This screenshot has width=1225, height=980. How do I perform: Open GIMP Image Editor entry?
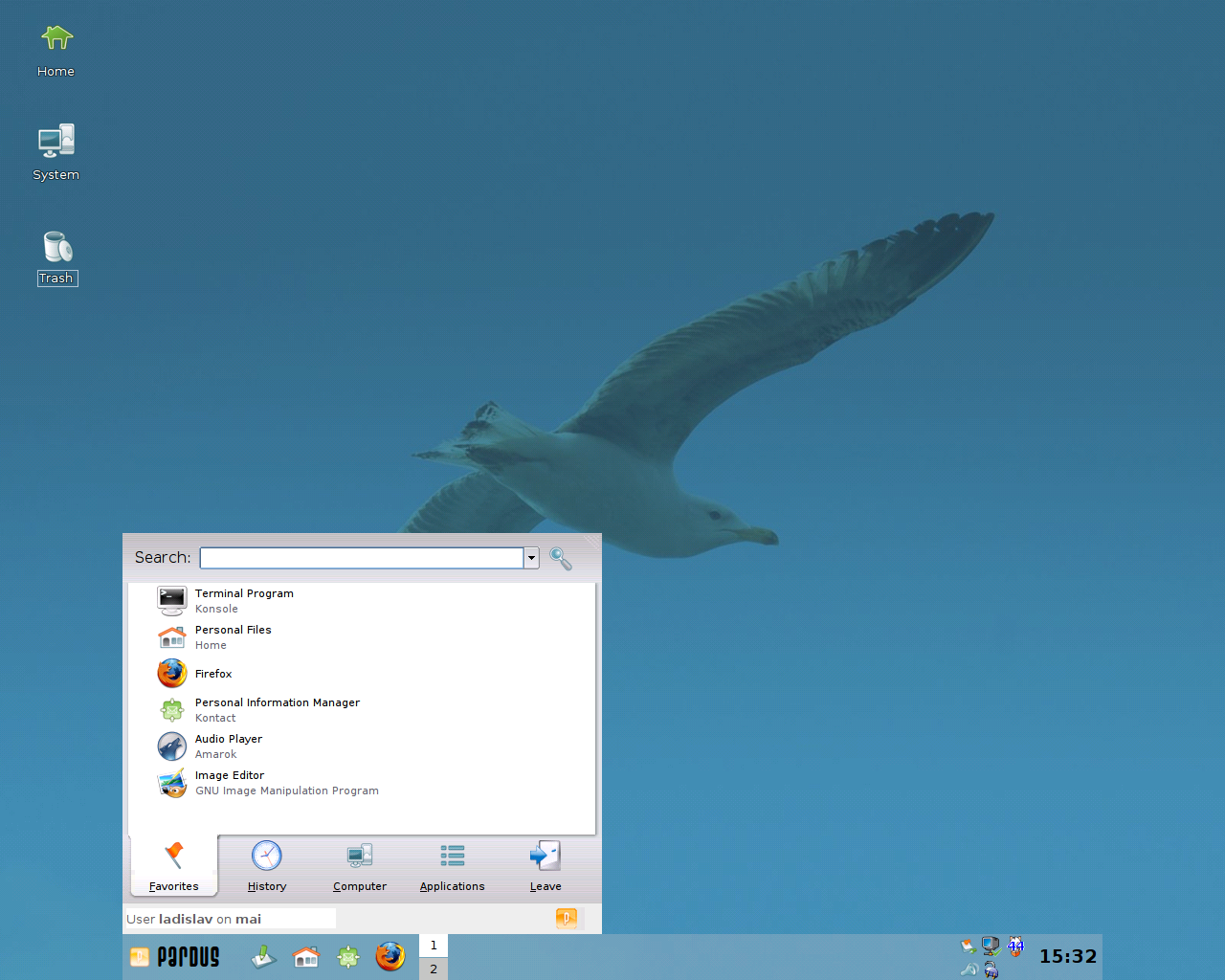click(x=362, y=783)
